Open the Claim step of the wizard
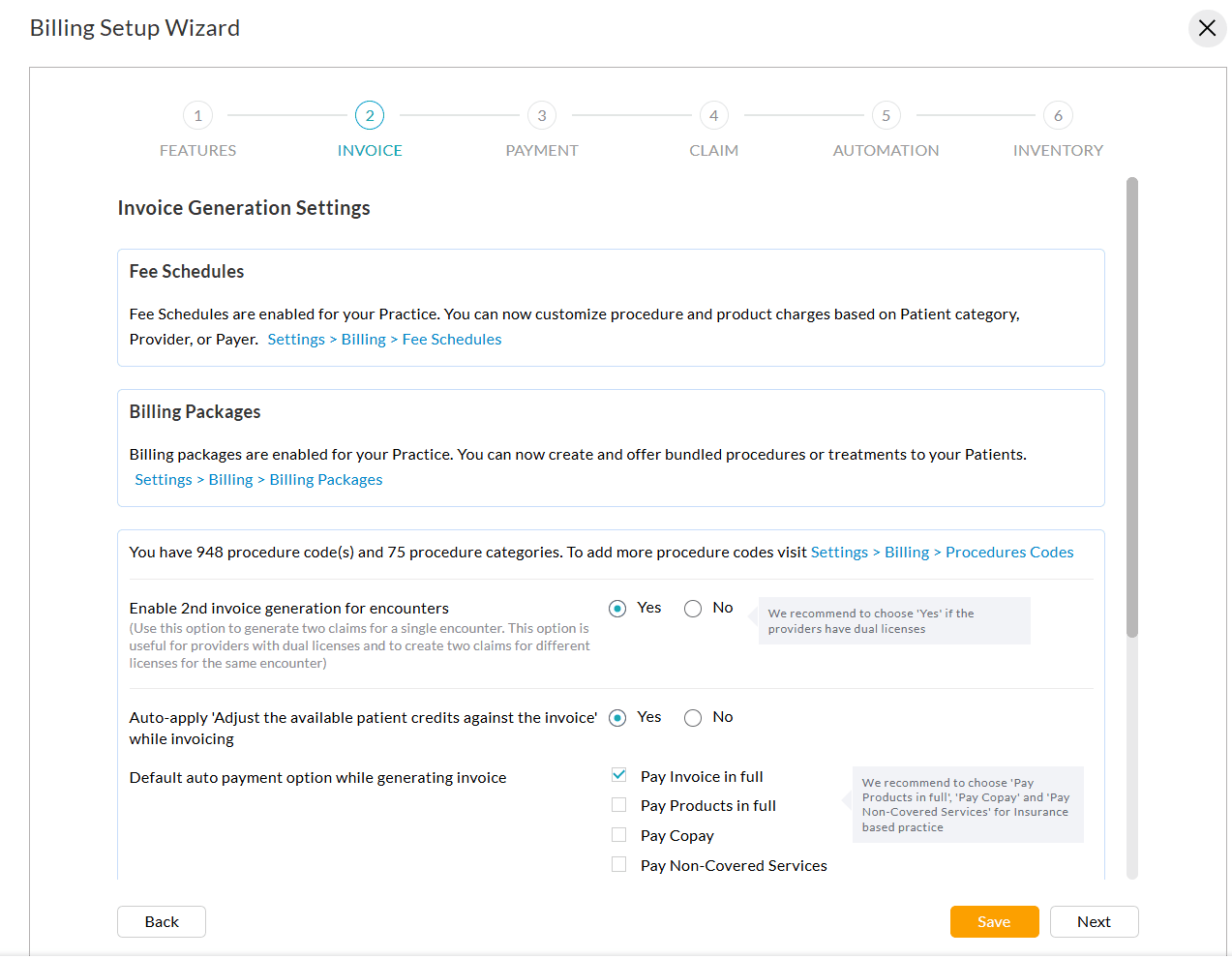1232x958 pixels. click(x=714, y=115)
